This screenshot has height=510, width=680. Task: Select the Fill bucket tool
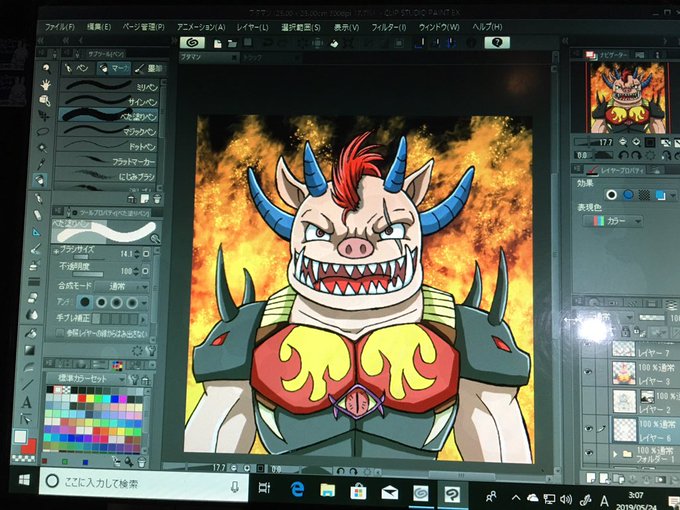coord(31,333)
